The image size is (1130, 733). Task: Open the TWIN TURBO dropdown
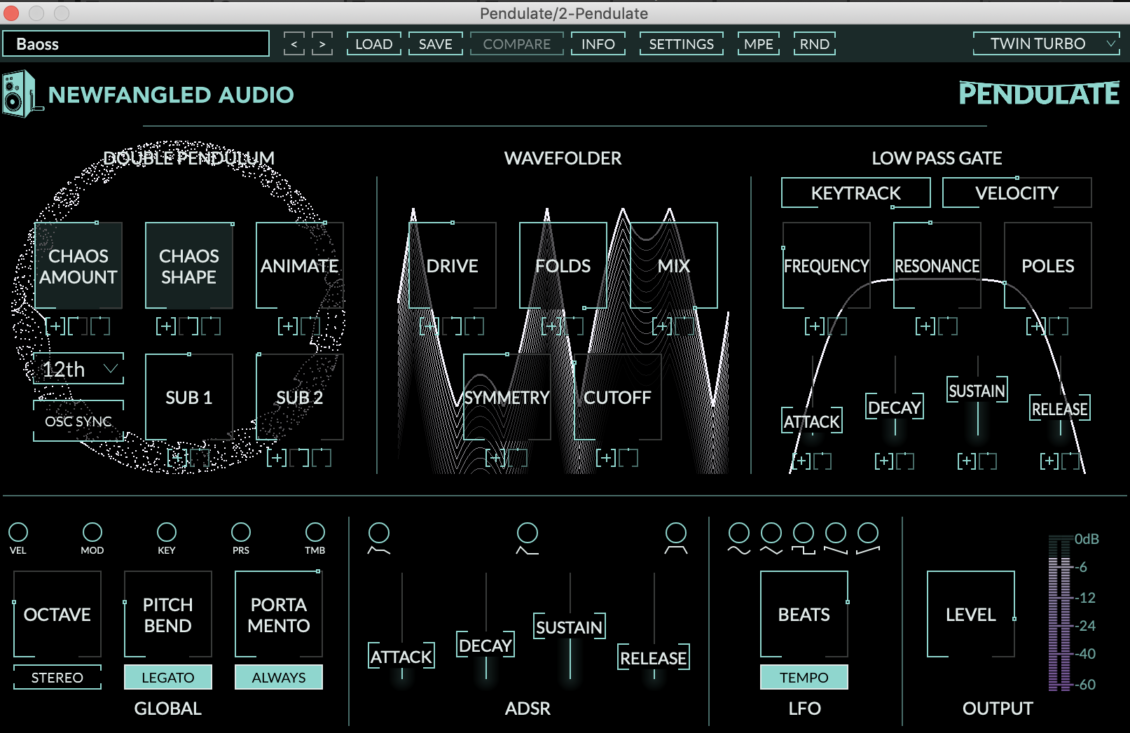[1045, 43]
